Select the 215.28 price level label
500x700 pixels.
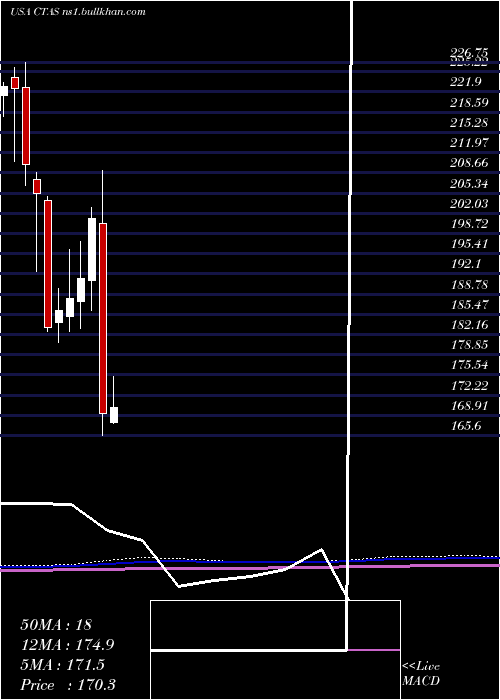tap(469, 122)
